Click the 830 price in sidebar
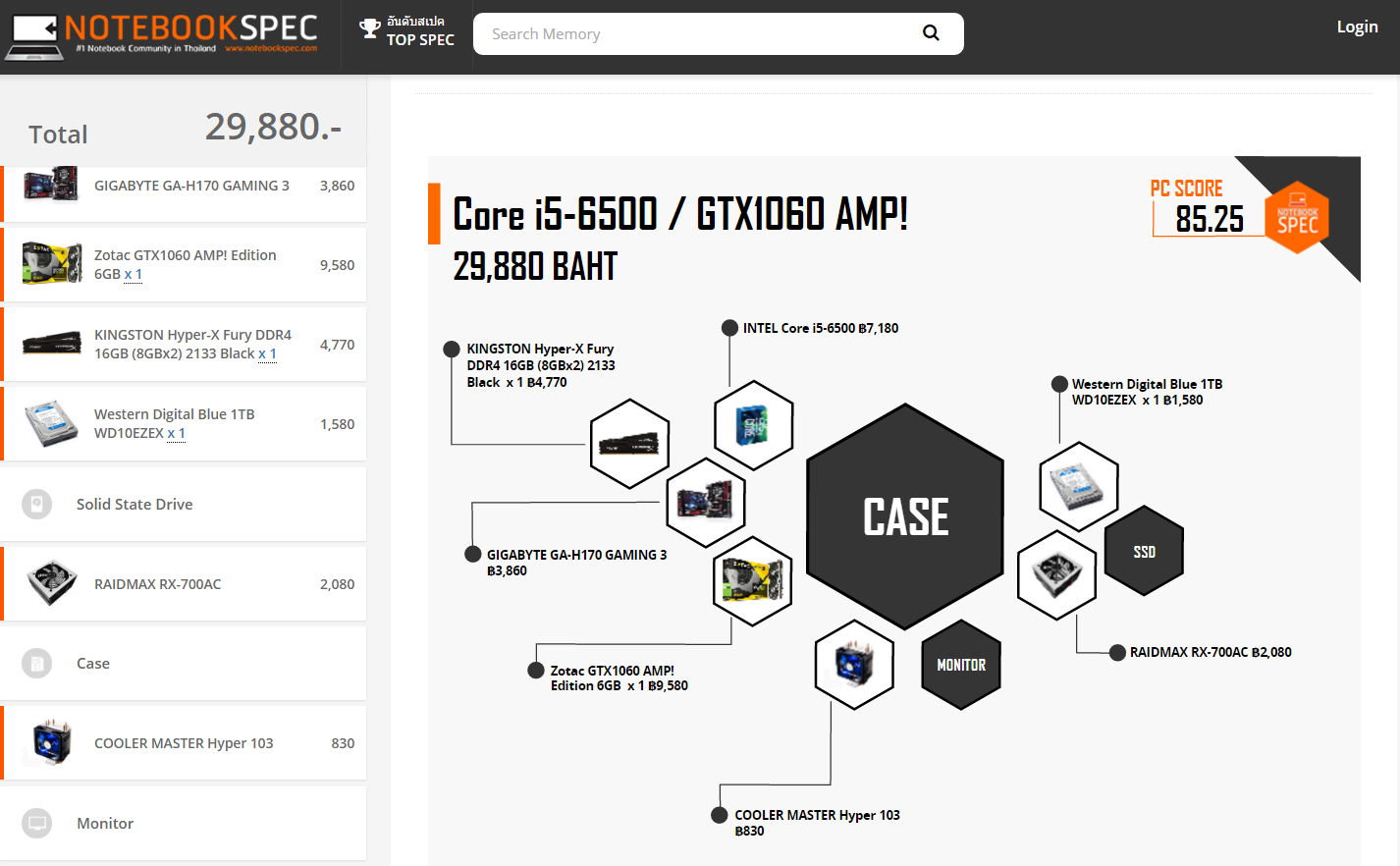Screen dimensions: 1400x866 pyautogui.click(x=343, y=743)
